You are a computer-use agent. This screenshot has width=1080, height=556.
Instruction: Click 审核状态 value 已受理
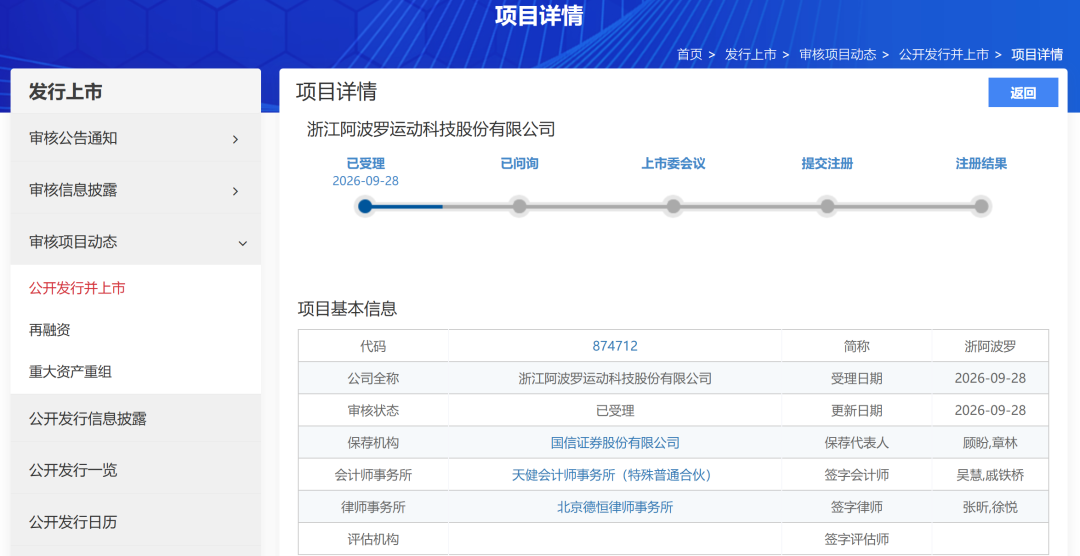(615, 411)
